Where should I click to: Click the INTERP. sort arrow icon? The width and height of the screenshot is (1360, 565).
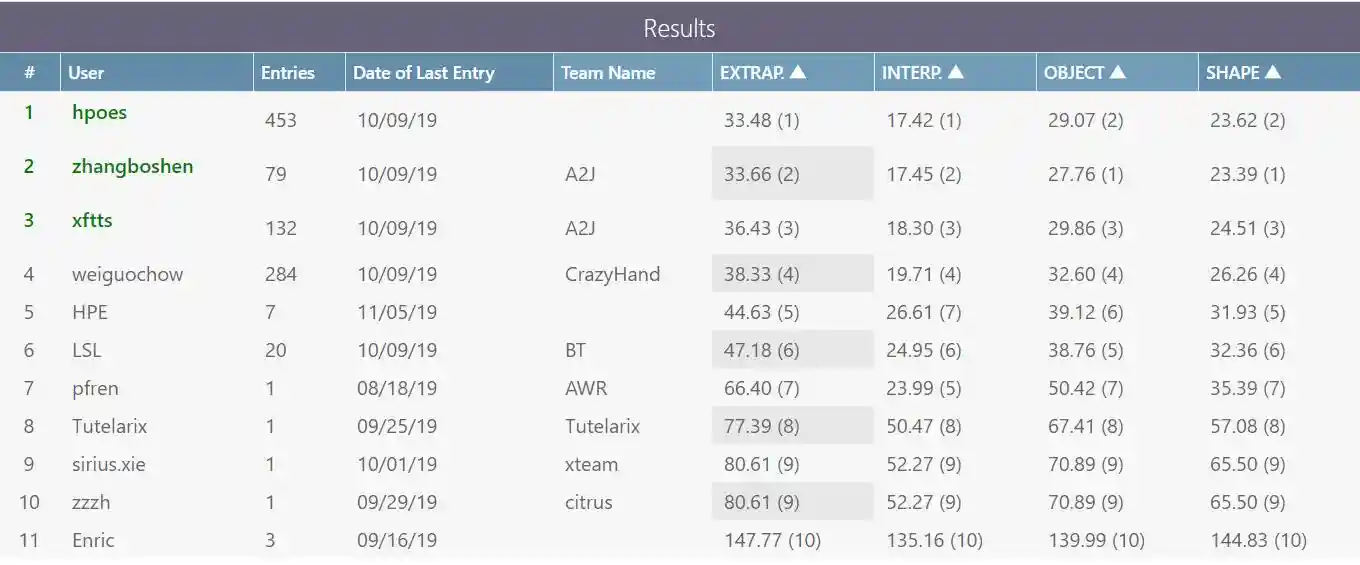pyautogui.click(x=956, y=72)
